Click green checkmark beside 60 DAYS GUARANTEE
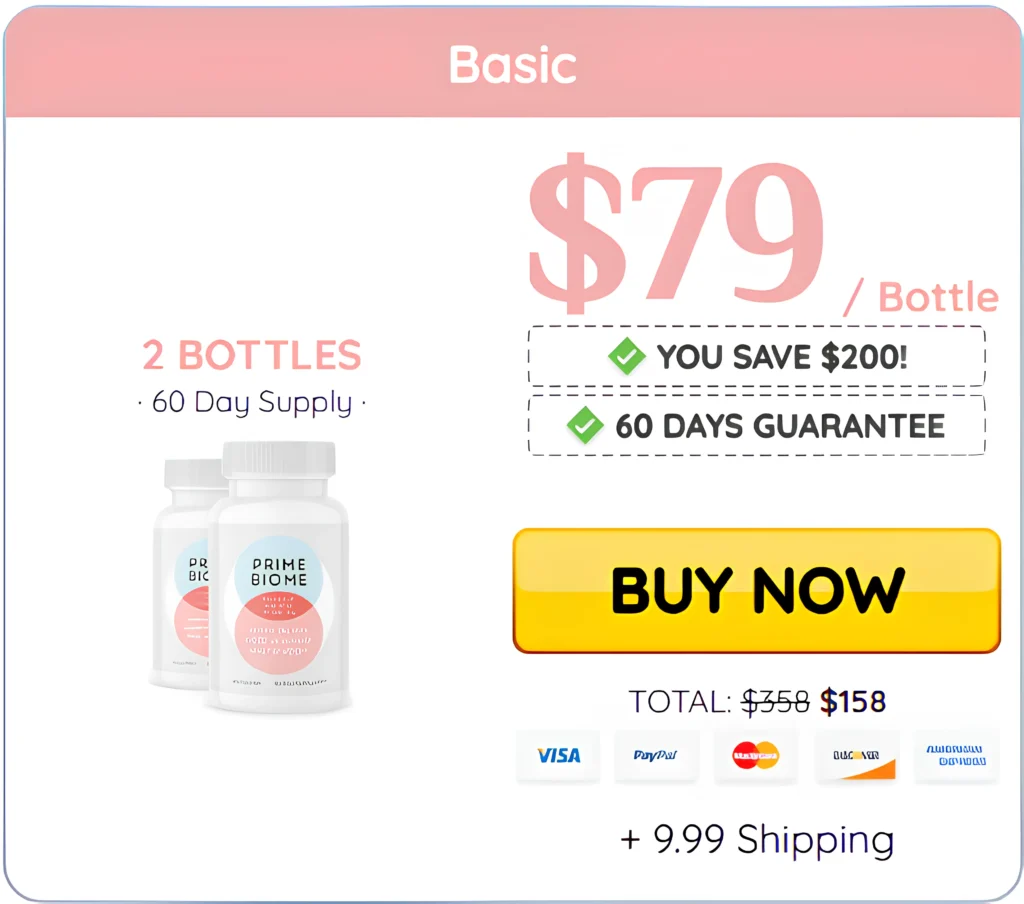Screen dimensions: 1024x904 coord(585,426)
